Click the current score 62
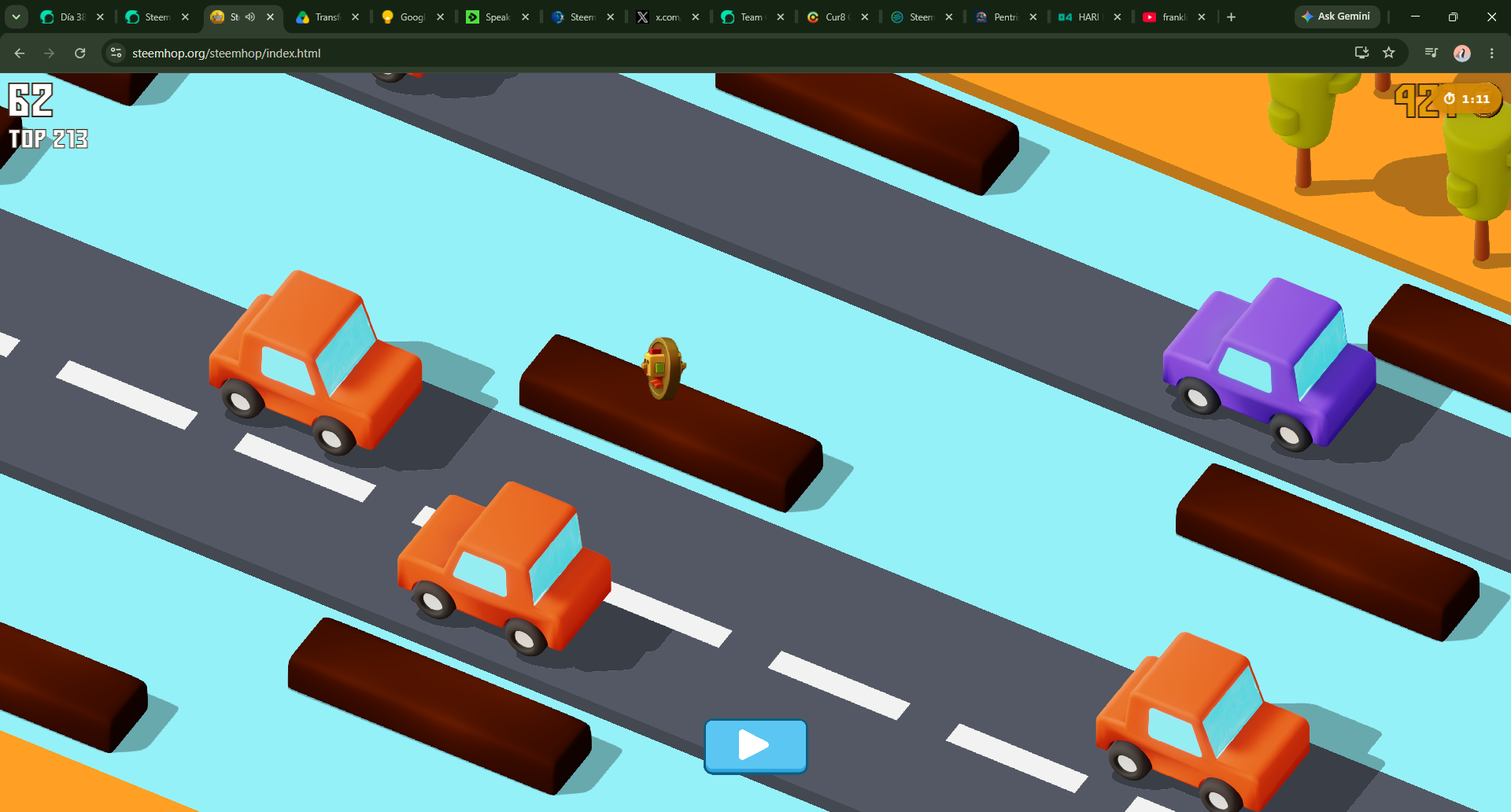Viewport: 1511px width, 812px height. tap(31, 101)
